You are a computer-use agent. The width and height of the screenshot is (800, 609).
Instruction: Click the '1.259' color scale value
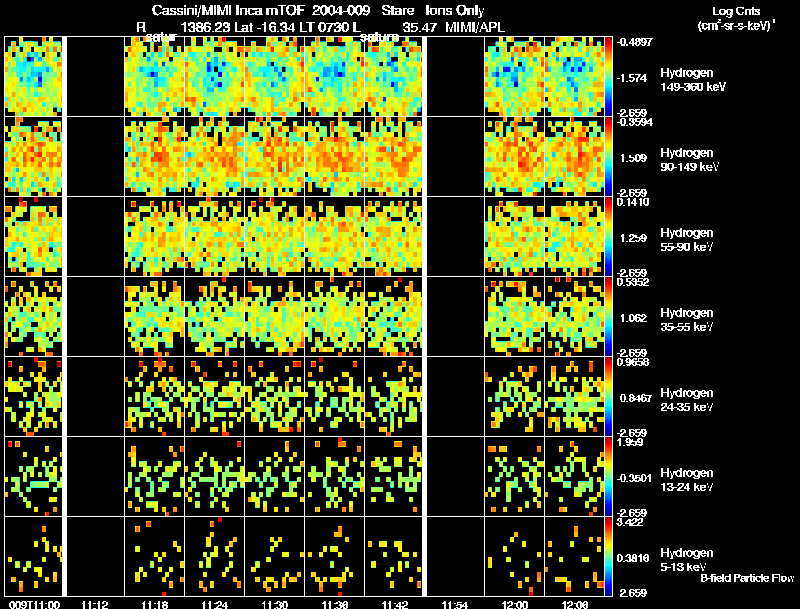point(633,238)
